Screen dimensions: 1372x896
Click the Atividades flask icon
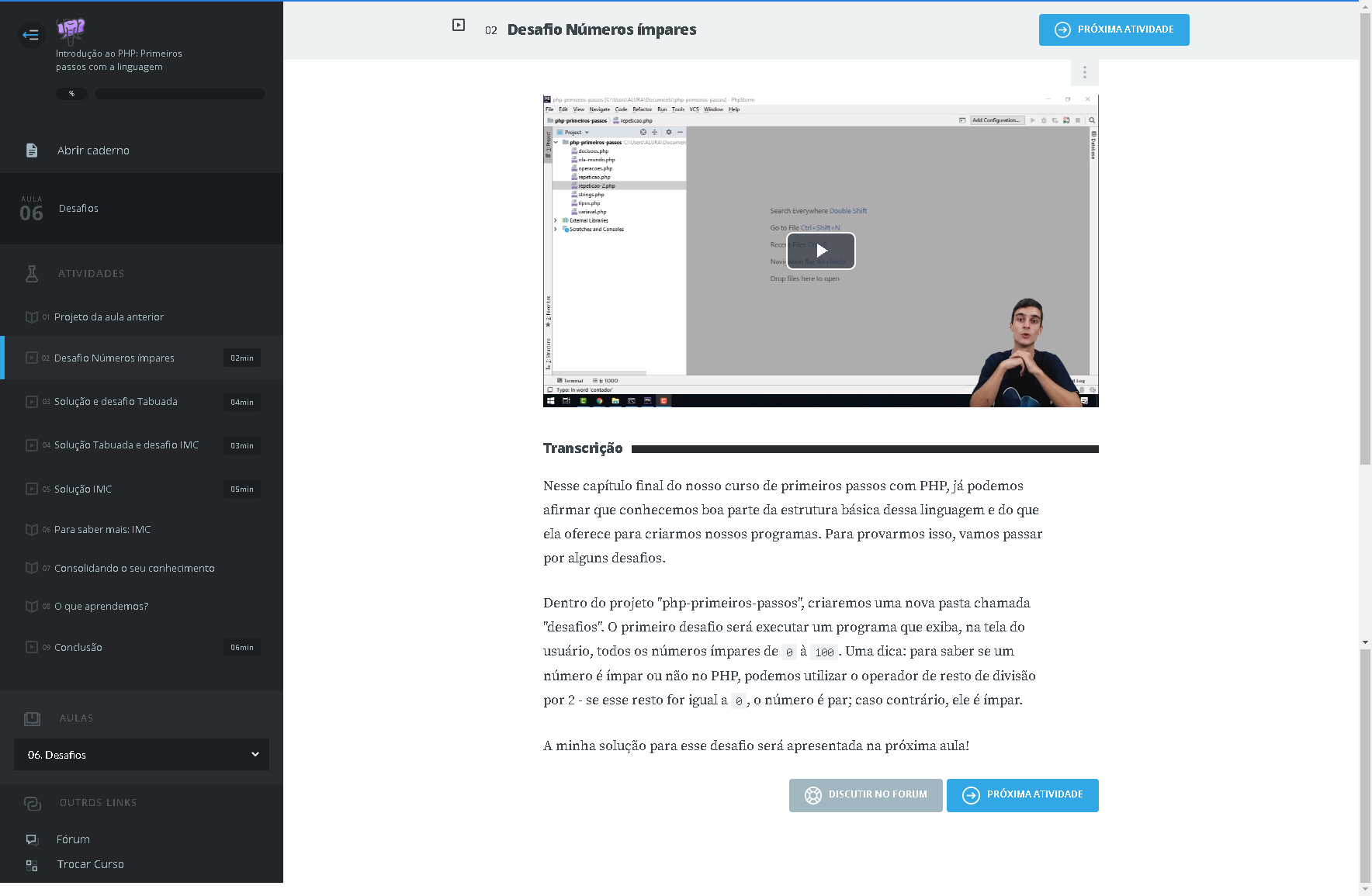[32, 274]
